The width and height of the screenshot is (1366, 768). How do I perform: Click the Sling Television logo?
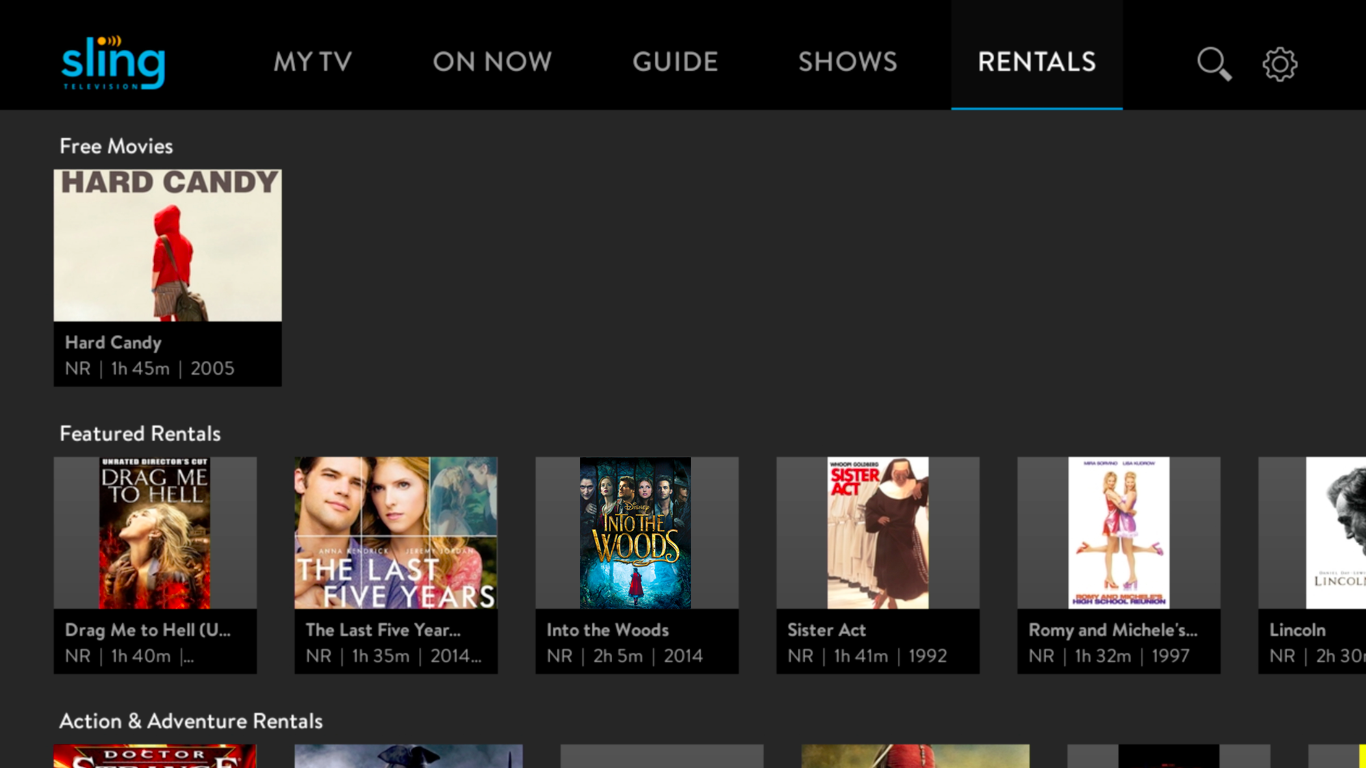pos(113,62)
